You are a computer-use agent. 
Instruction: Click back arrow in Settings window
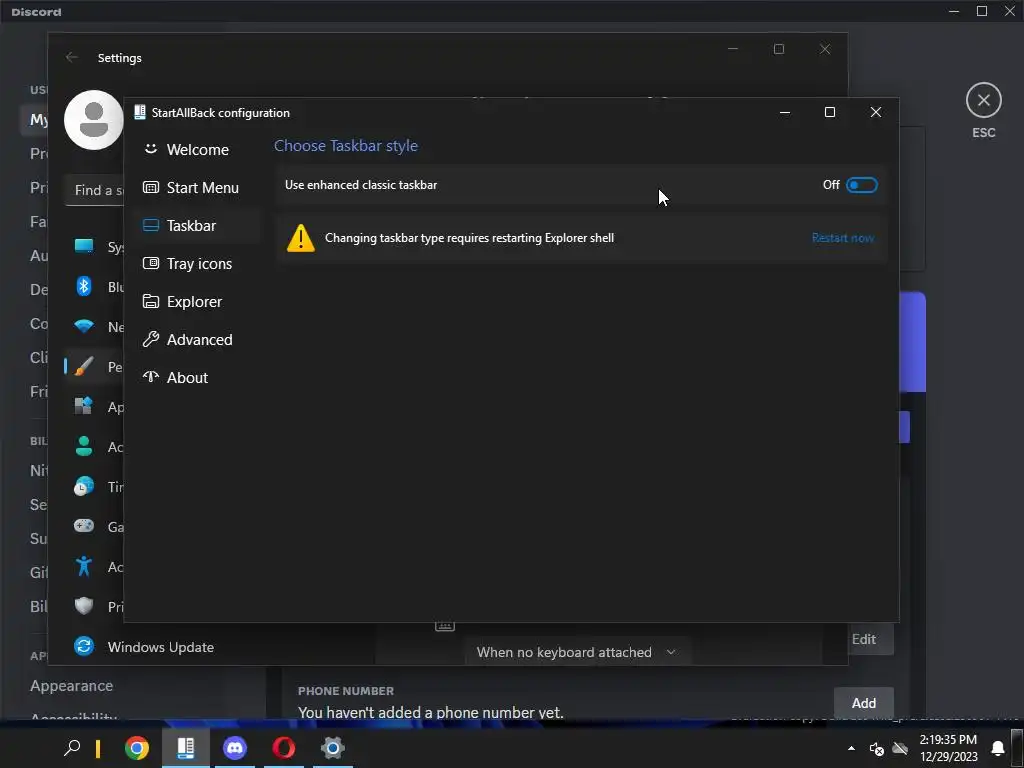tap(72, 57)
